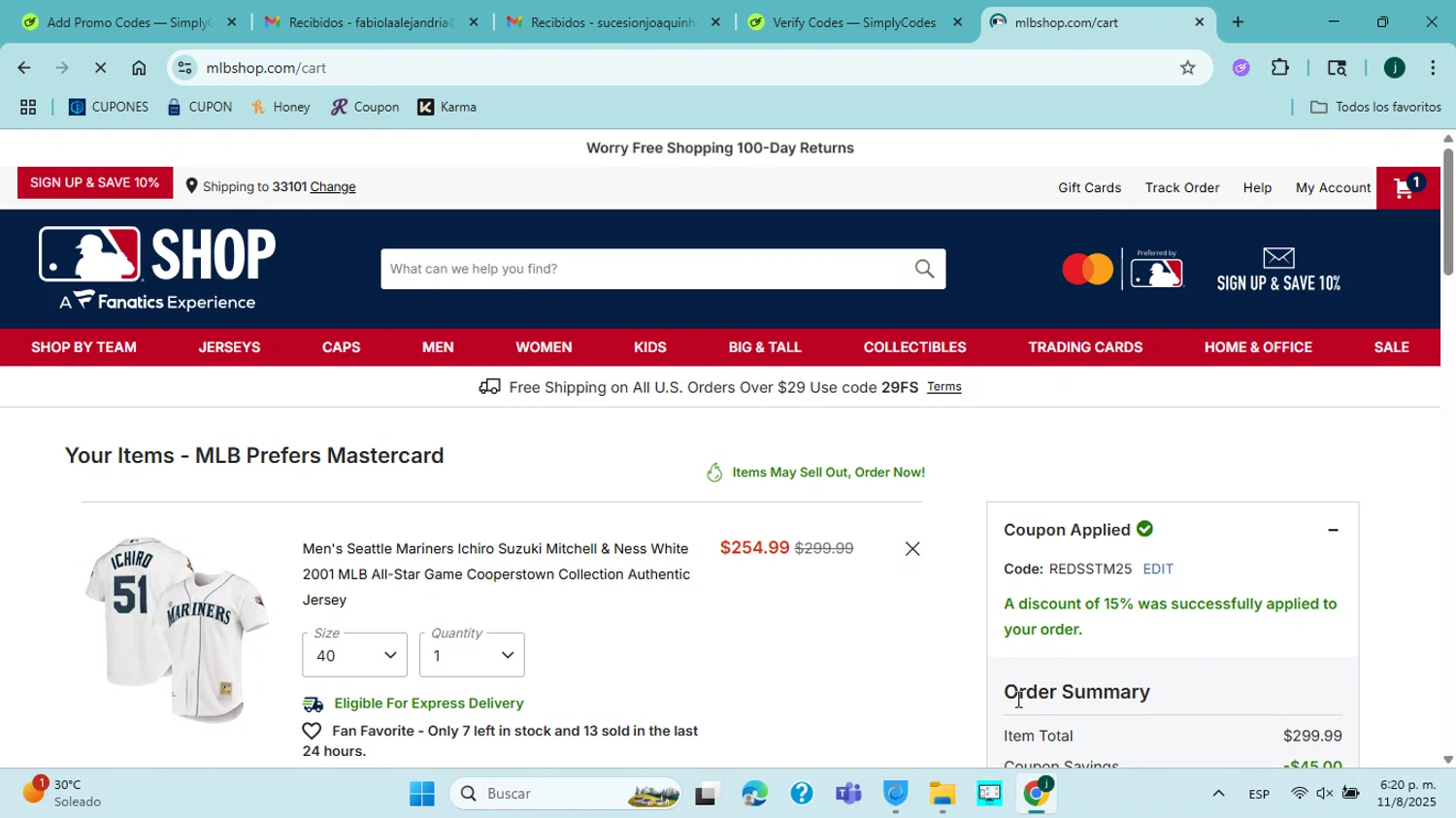The image size is (1456, 818).
Task: Open the CUPON bookmark
Action: click(x=200, y=107)
